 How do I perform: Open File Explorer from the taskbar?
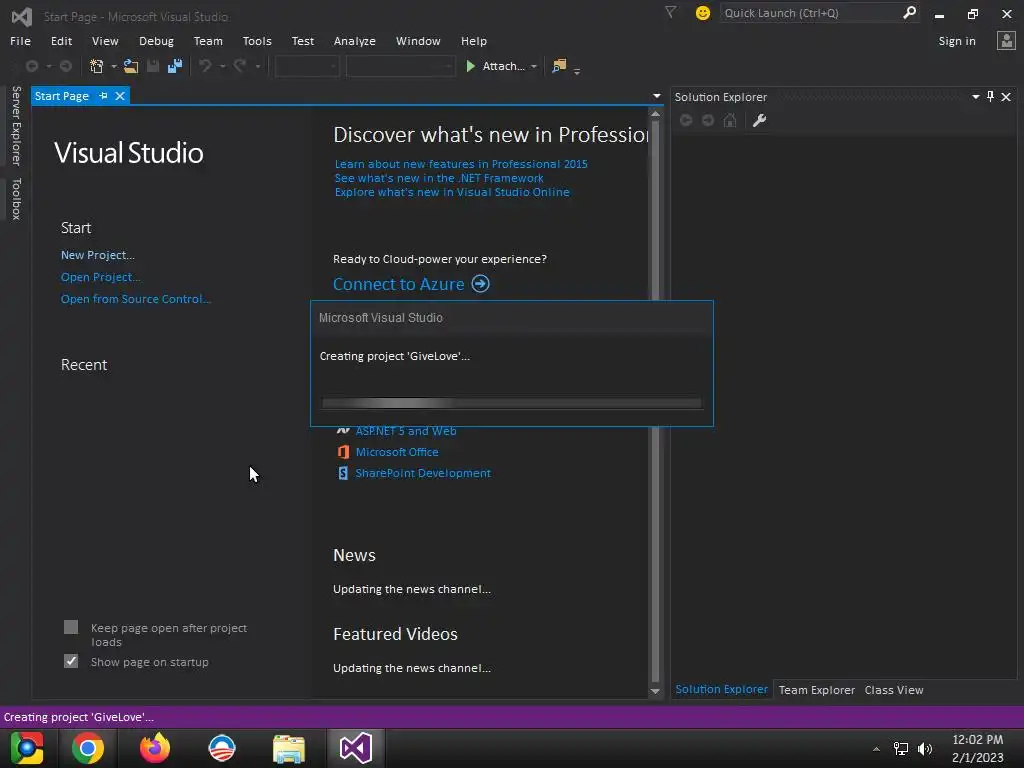point(289,748)
